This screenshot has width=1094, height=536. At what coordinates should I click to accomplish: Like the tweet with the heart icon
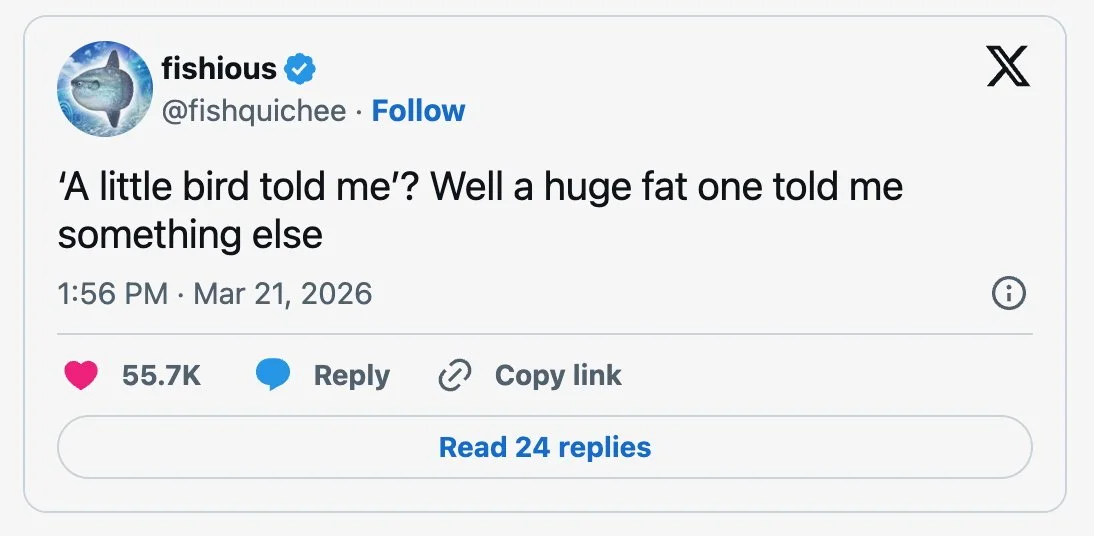81,375
